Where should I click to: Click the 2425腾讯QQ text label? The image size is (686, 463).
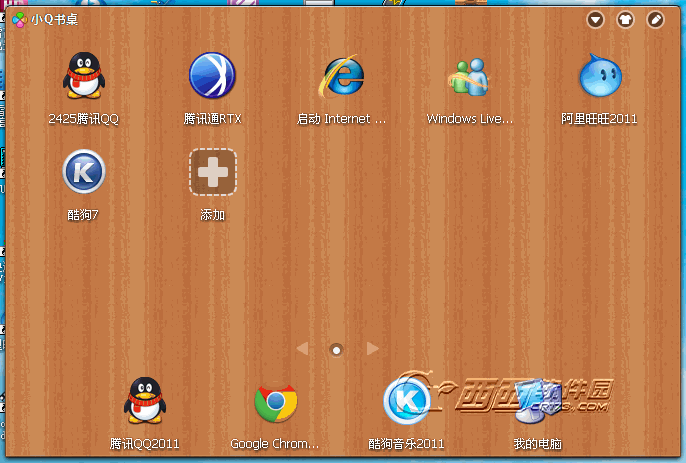(x=84, y=119)
